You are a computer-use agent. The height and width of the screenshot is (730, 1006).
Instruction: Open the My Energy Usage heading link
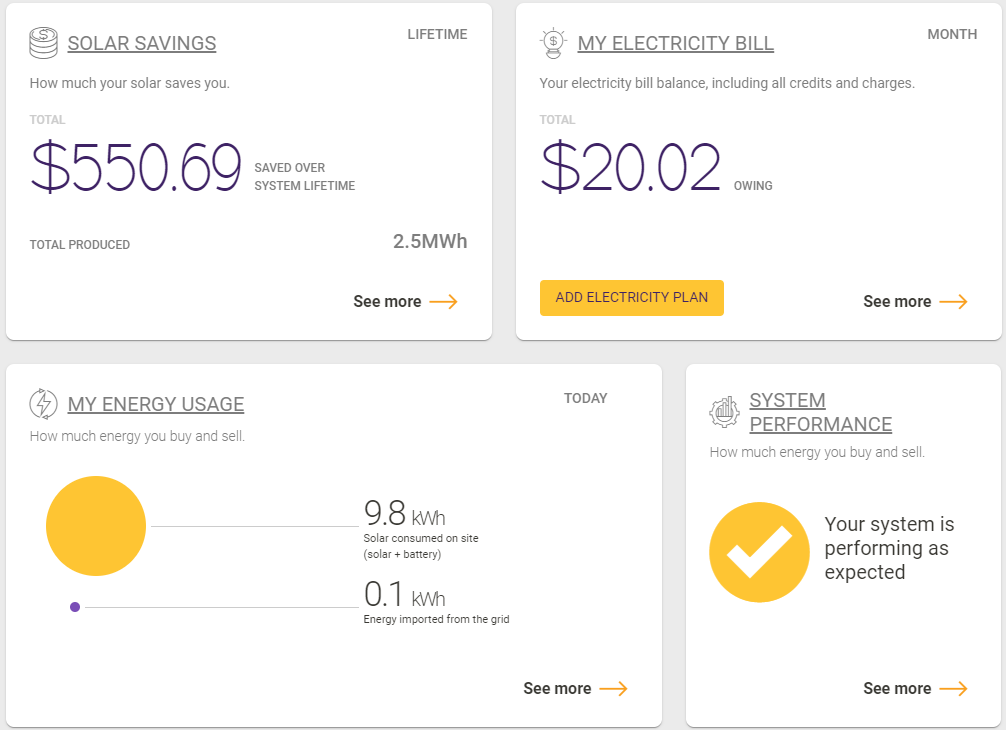[x=156, y=404]
